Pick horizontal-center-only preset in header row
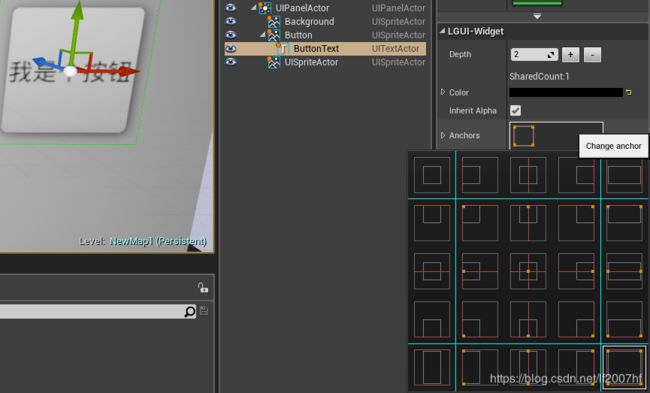650x393 pixels. (x=528, y=175)
